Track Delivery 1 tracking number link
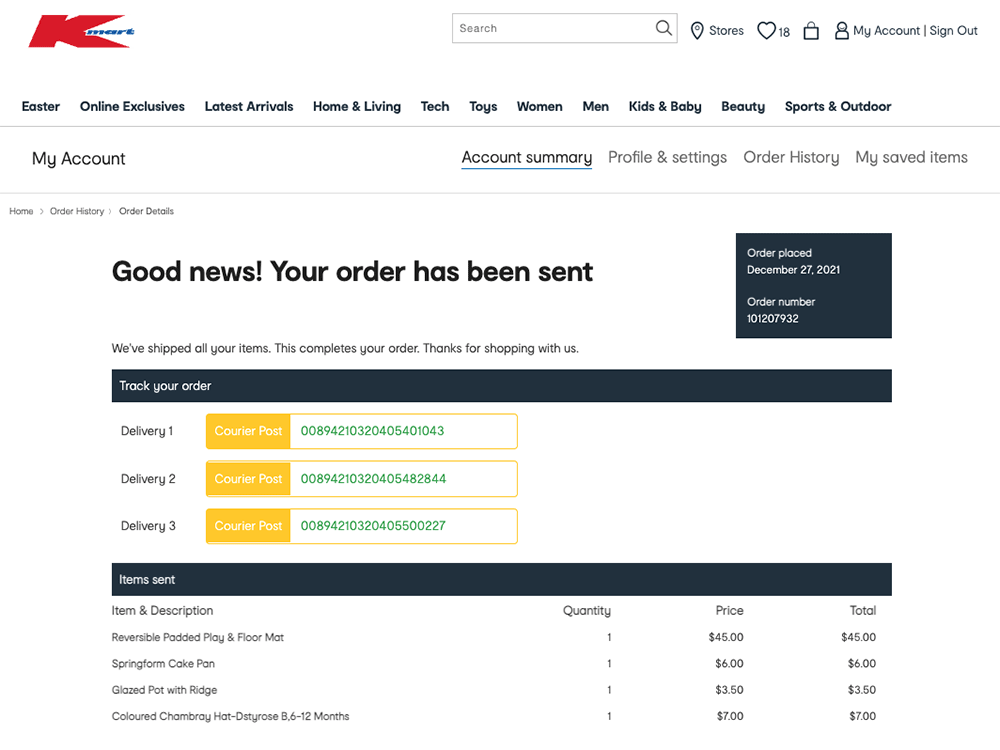Viewport: 1000px width, 750px height. (372, 431)
